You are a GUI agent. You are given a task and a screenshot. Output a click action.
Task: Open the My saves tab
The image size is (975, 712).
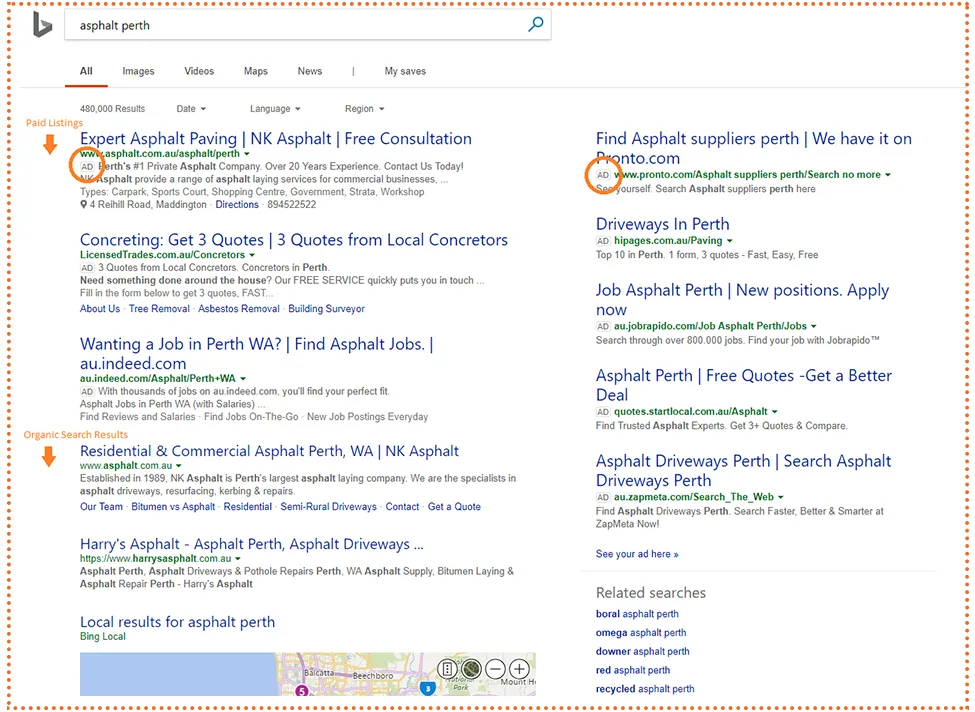coord(405,71)
